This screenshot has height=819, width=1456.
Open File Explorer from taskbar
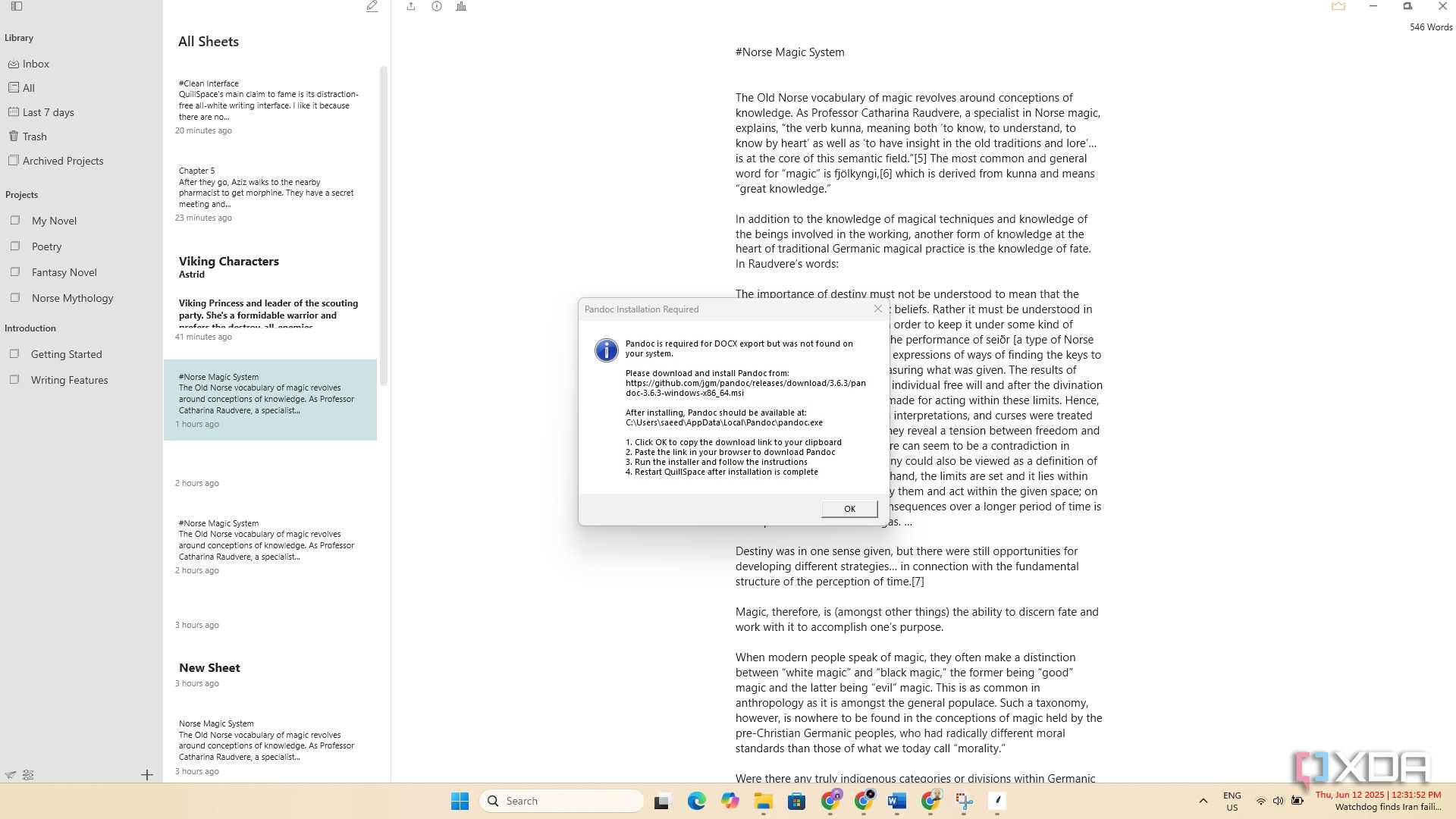[763, 801]
